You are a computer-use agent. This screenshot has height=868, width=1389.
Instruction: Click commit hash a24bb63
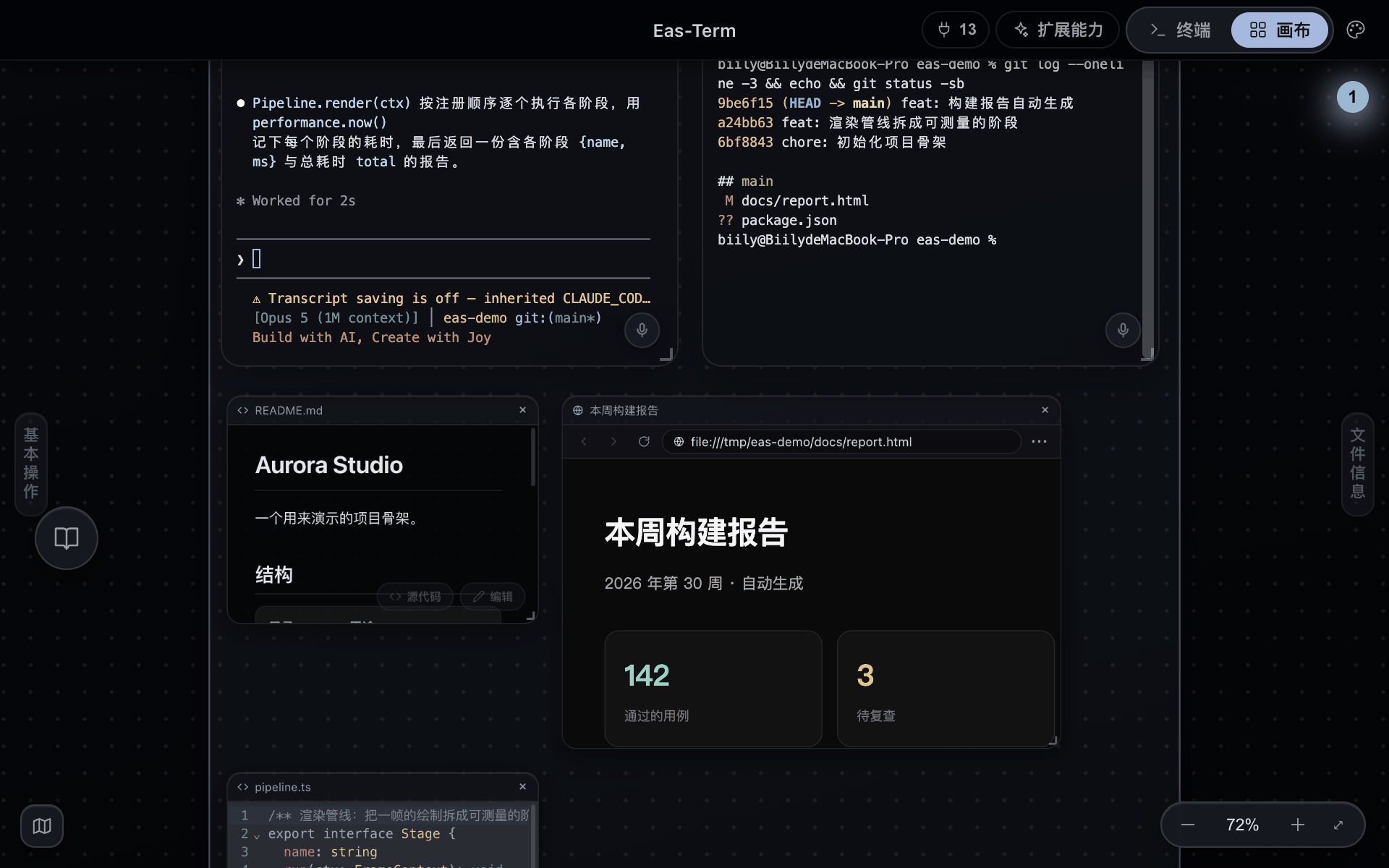coord(745,123)
